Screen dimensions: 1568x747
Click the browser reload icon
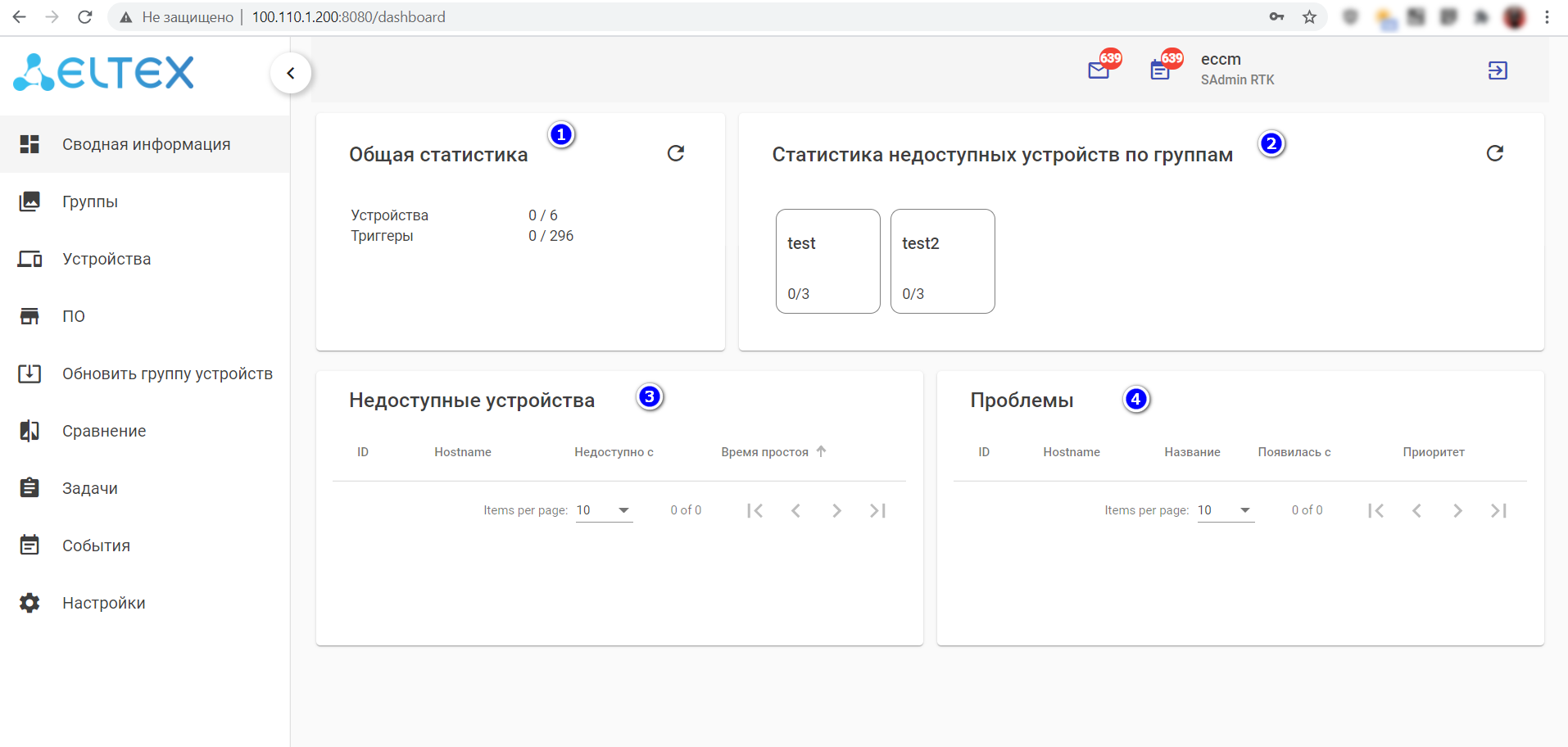(x=85, y=17)
